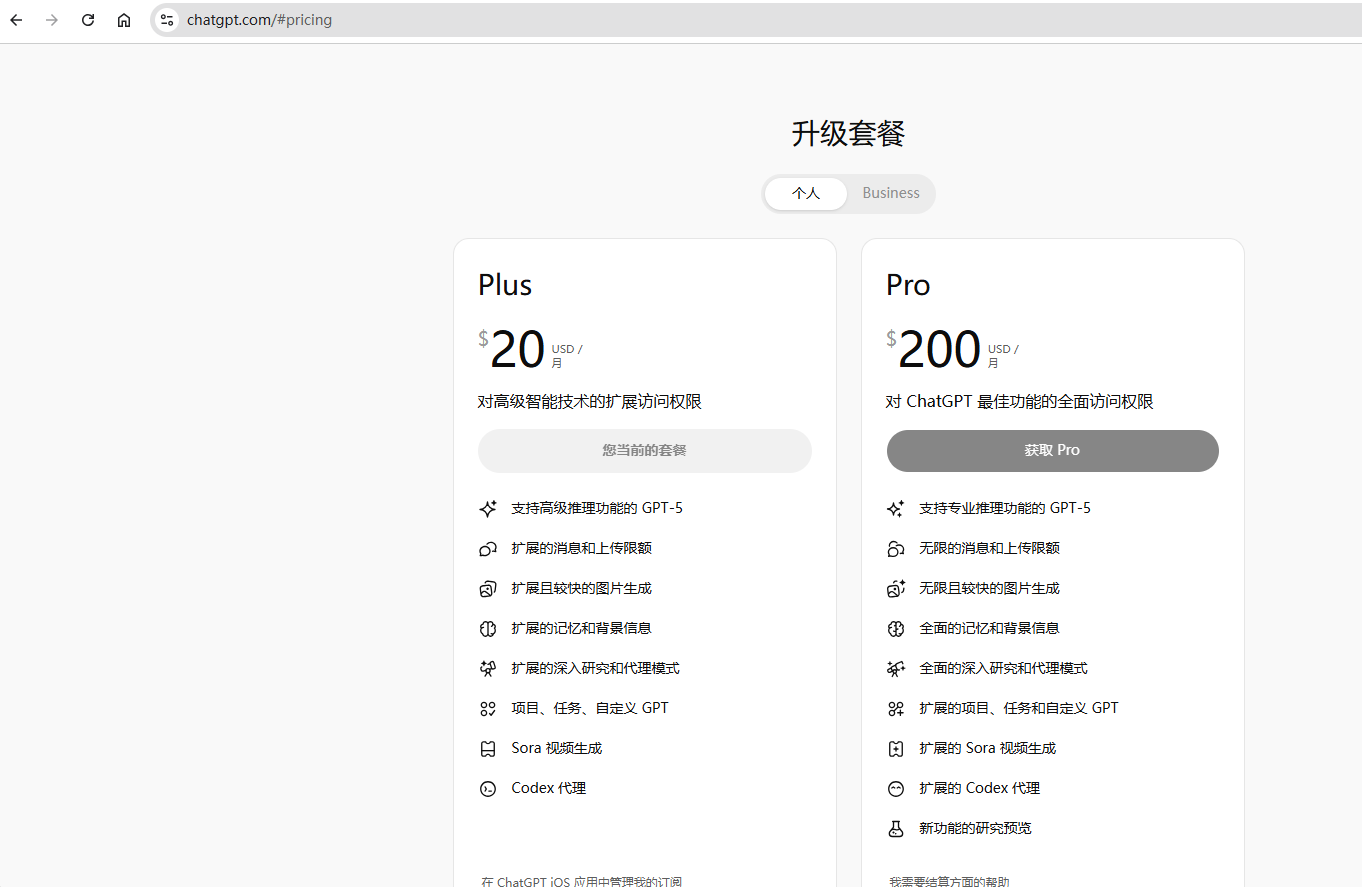This screenshot has height=887, width=1362.
Task: Click brain icon beside 全面的记忆和背景信息
Action: 896,629
